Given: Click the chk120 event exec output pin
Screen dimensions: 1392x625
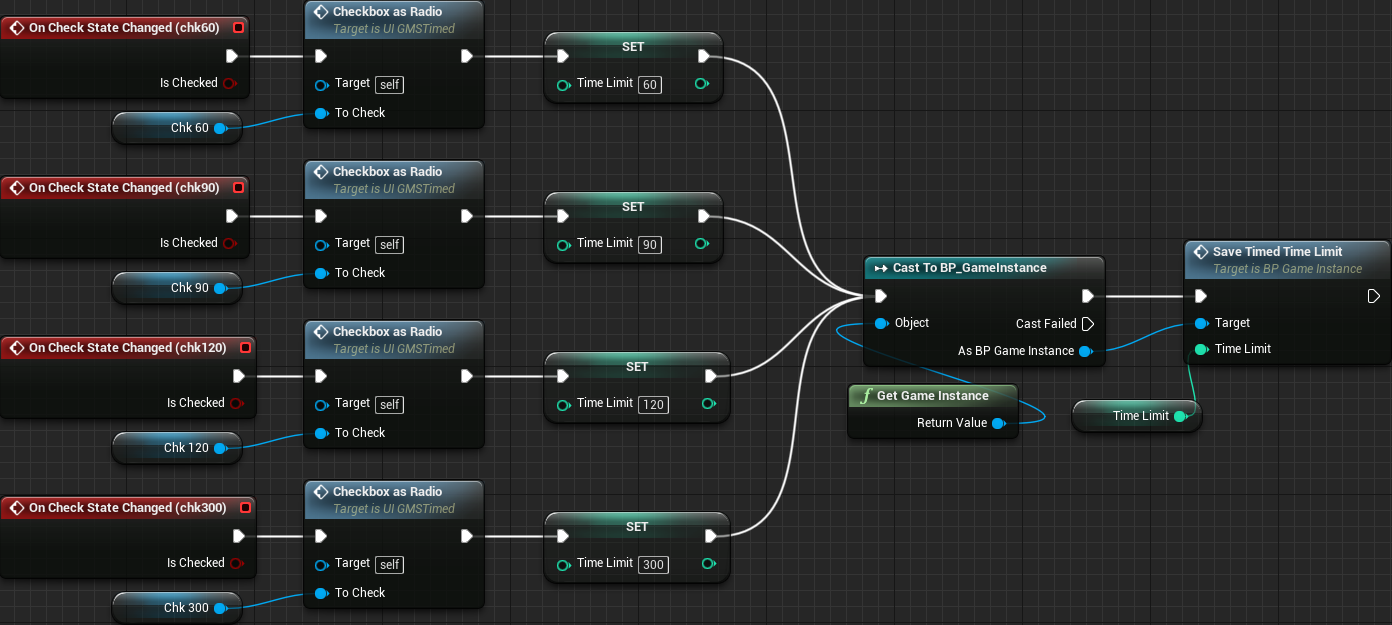Looking at the screenshot, I should pos(239,376).
